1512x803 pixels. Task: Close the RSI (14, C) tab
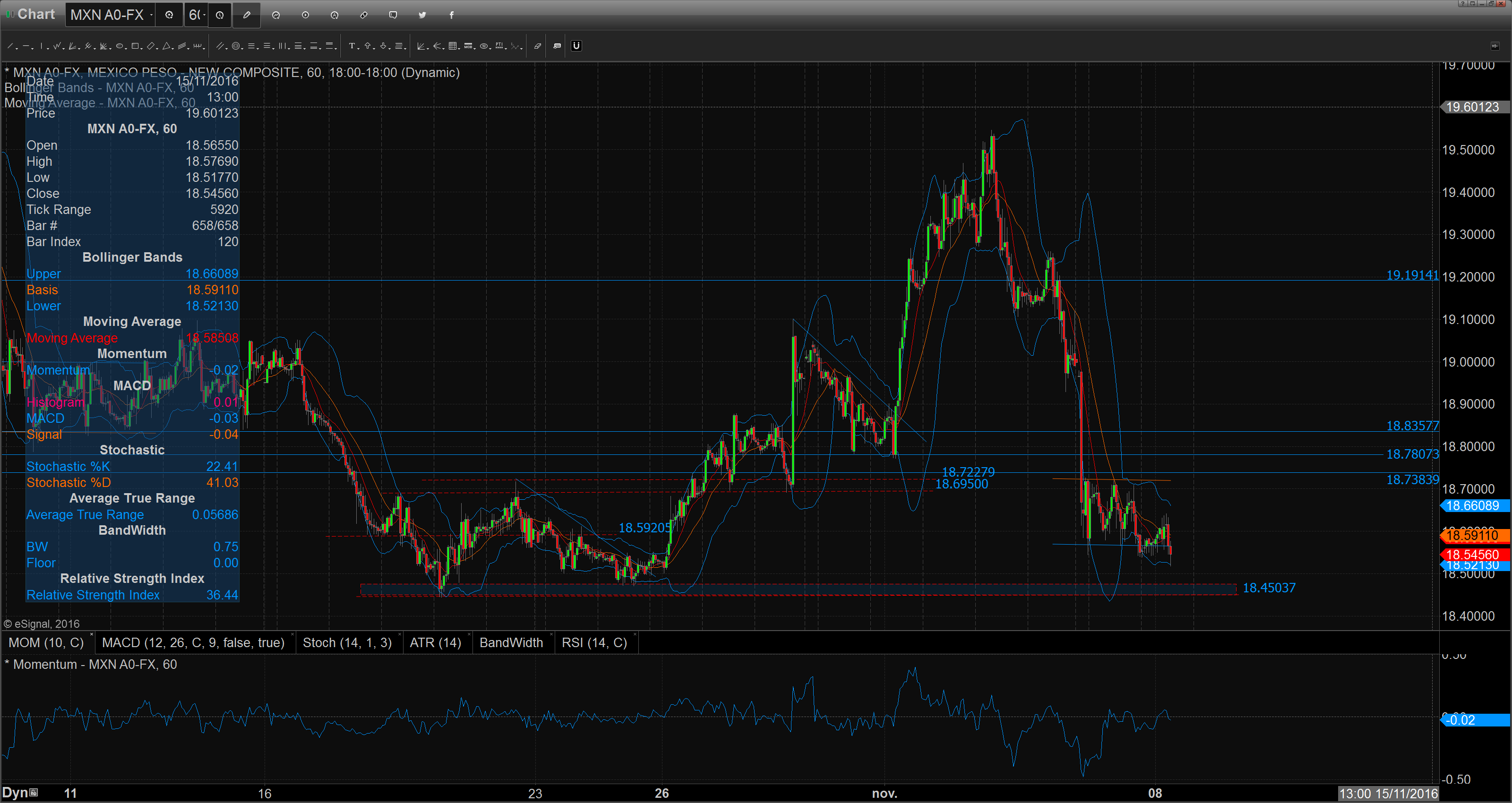pos(635,634)
